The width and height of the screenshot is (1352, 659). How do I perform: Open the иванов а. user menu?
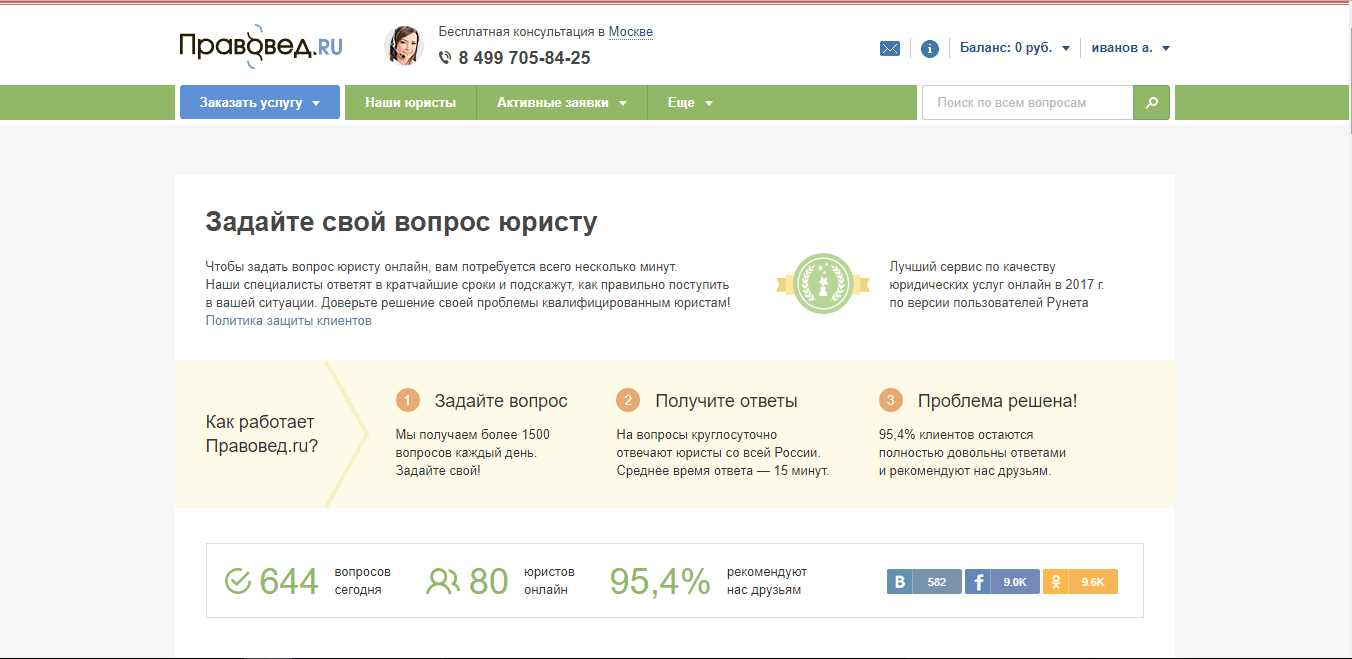[x=1130, y=48]
